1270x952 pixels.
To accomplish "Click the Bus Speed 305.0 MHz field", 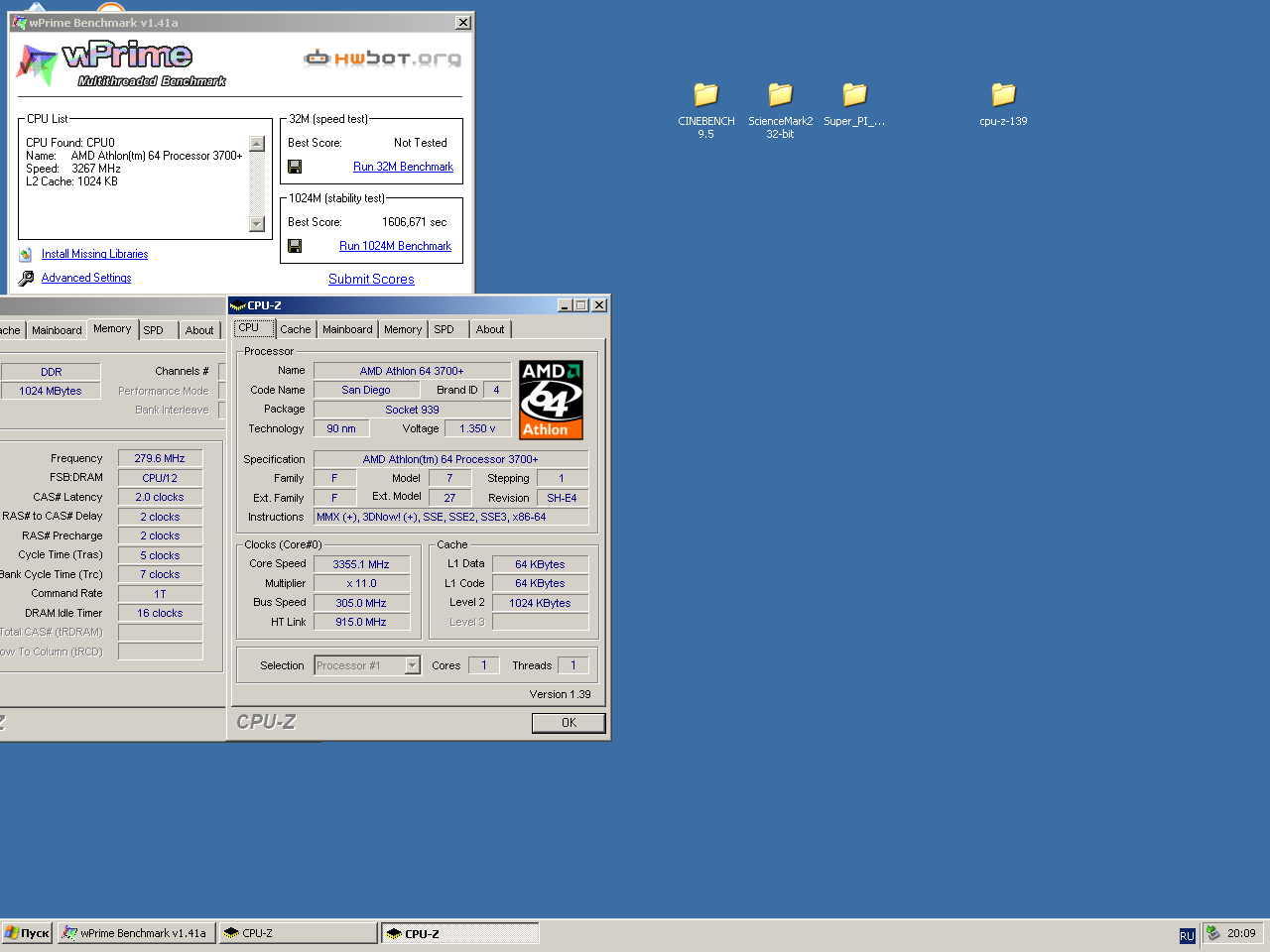I will pyautogui.click(x=361, y=603).
